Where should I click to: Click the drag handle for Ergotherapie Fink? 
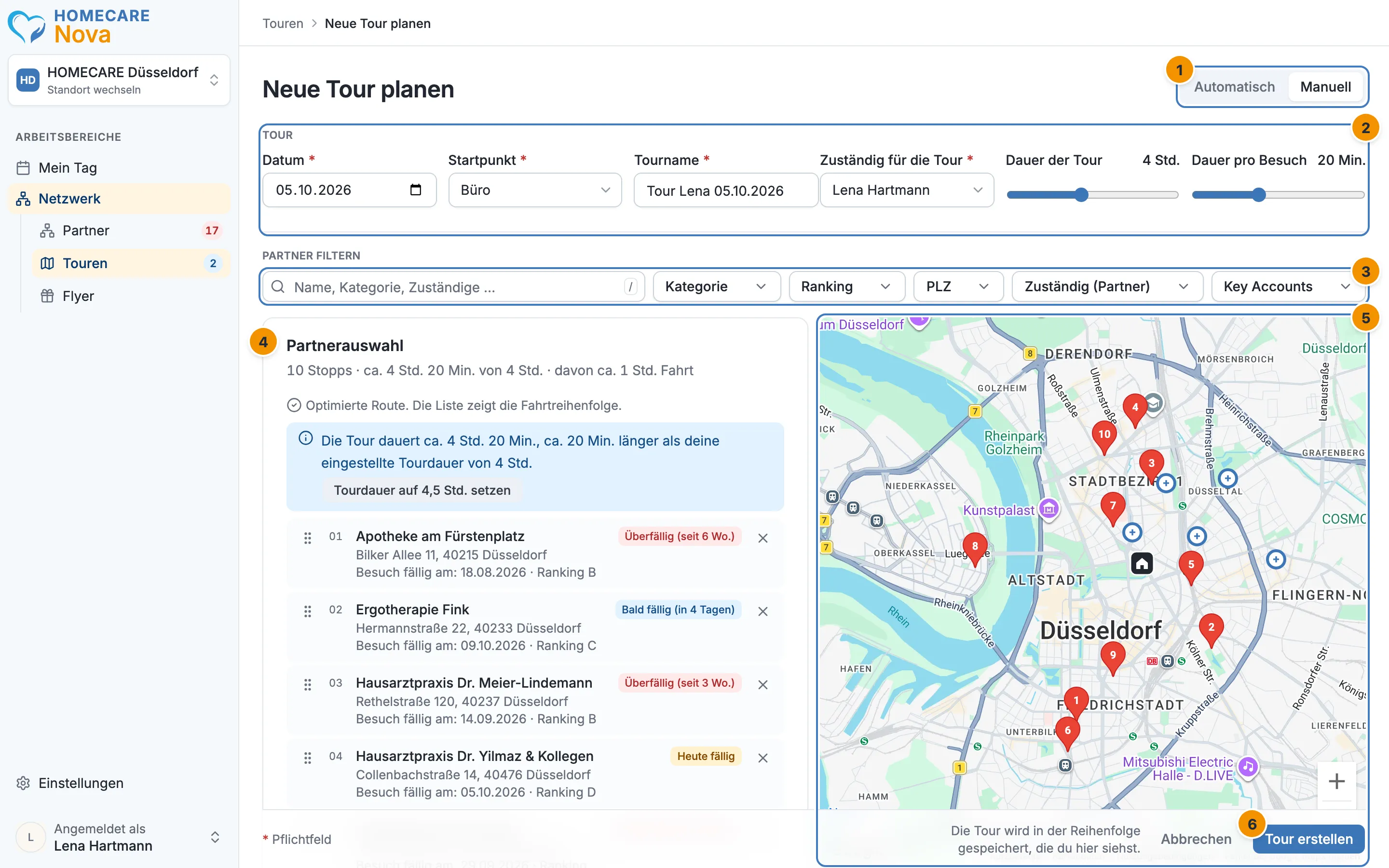point(308,611)
